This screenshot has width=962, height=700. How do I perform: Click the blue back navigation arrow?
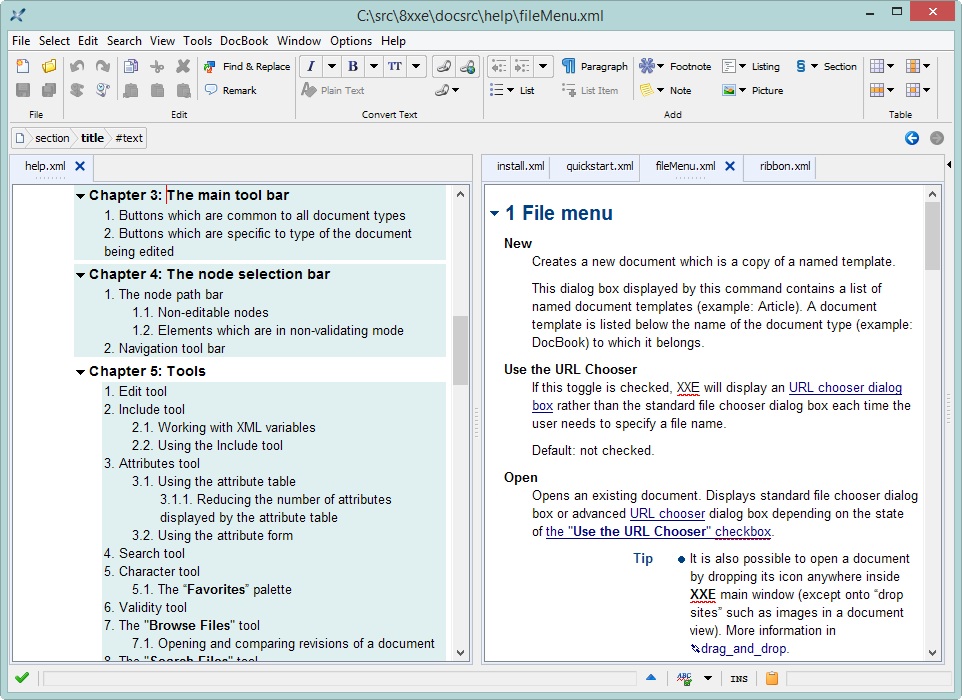click(x=911, y=138)
